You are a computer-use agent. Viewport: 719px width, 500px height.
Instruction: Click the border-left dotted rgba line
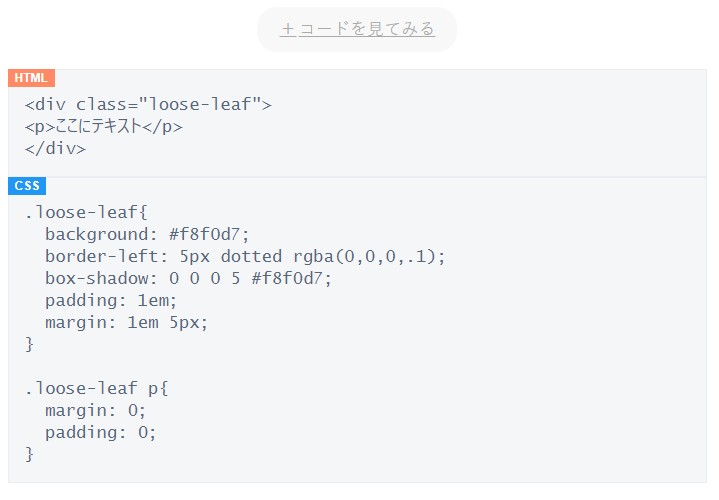(245, 256)
